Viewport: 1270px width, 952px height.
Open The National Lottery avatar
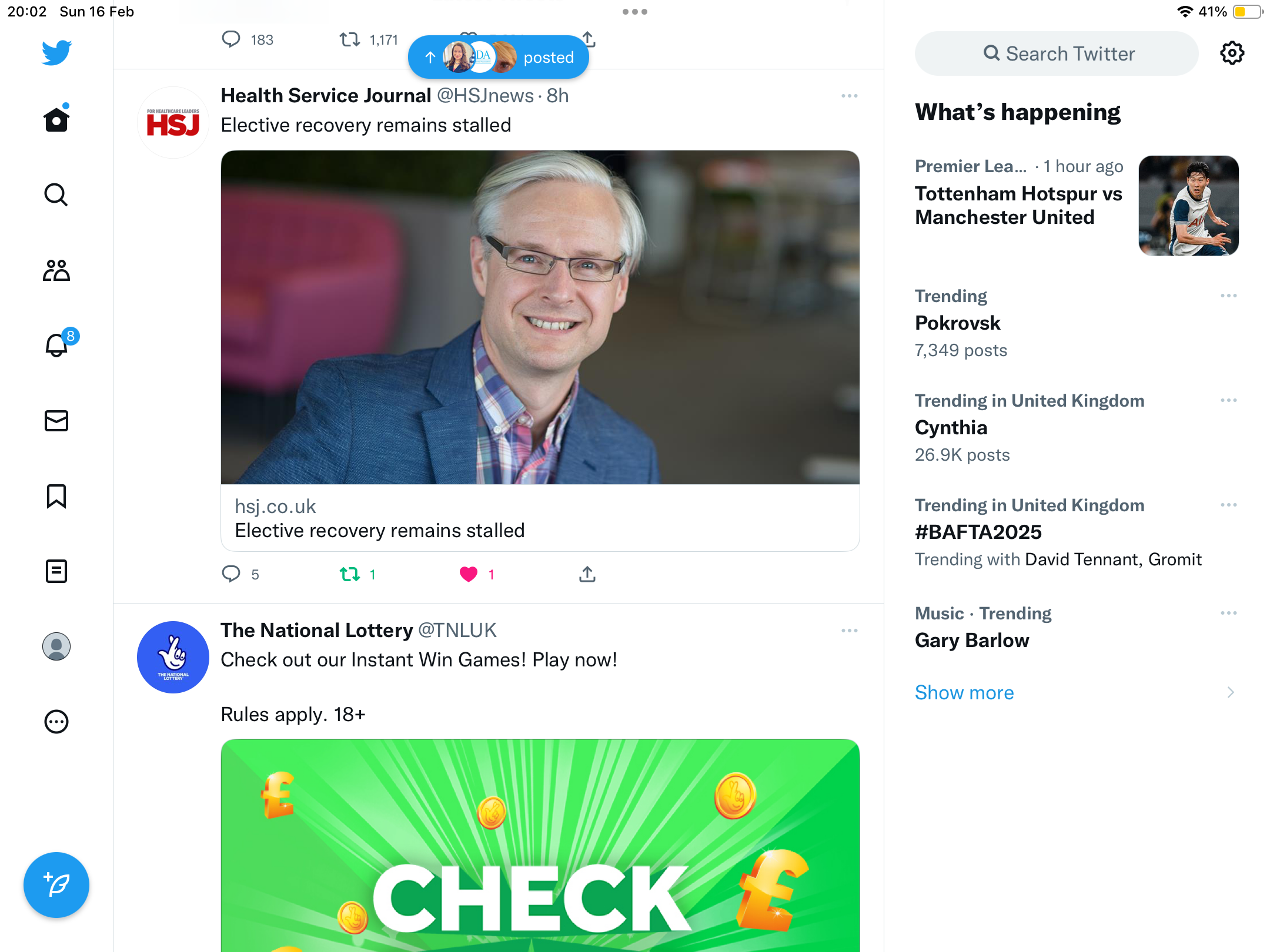173,657
